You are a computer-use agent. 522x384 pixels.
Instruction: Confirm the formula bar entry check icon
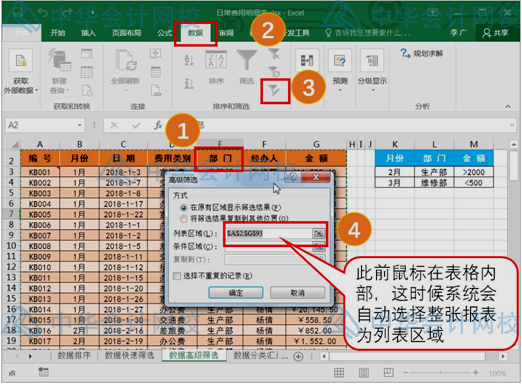click(136, 125)
